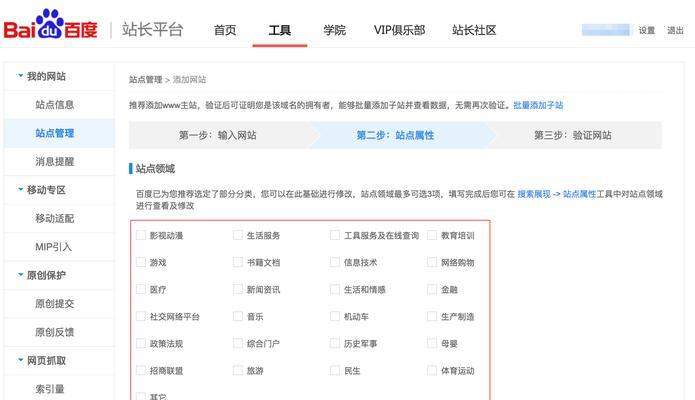Open the 学院 tab

tap(334, 30)
